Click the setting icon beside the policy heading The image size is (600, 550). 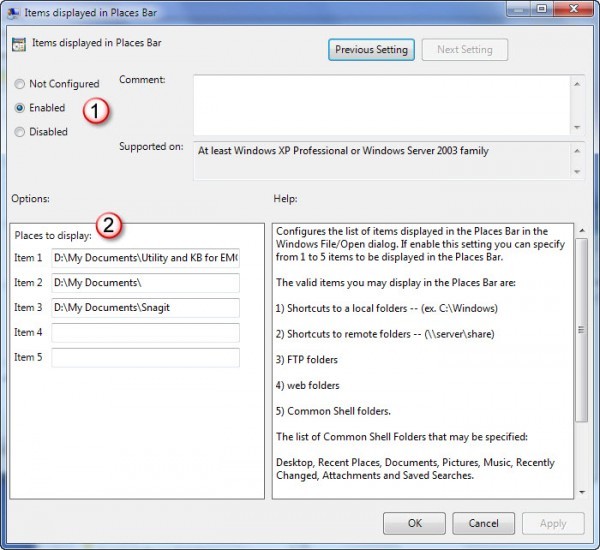[17, 43]
